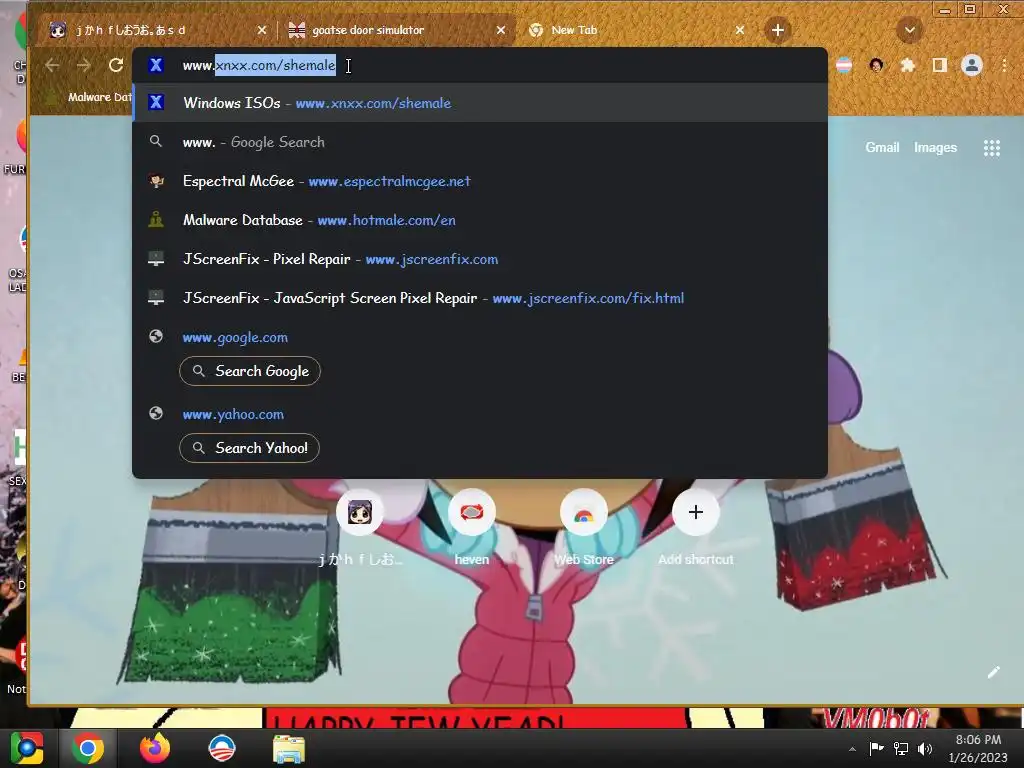Click the monitor favicon beside JScreenFix - Pixel Repair
Image resolution: width=1024 pixels, height=768 pixels.
coord(156,259)
